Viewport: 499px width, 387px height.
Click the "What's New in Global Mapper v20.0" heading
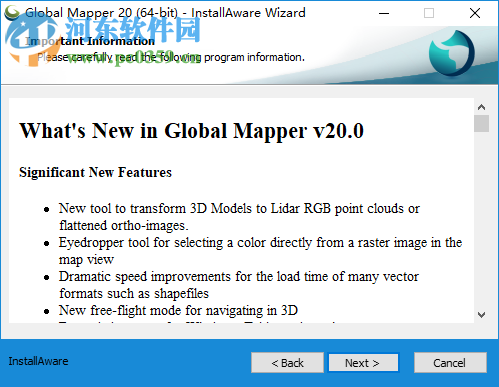(191, 130)
